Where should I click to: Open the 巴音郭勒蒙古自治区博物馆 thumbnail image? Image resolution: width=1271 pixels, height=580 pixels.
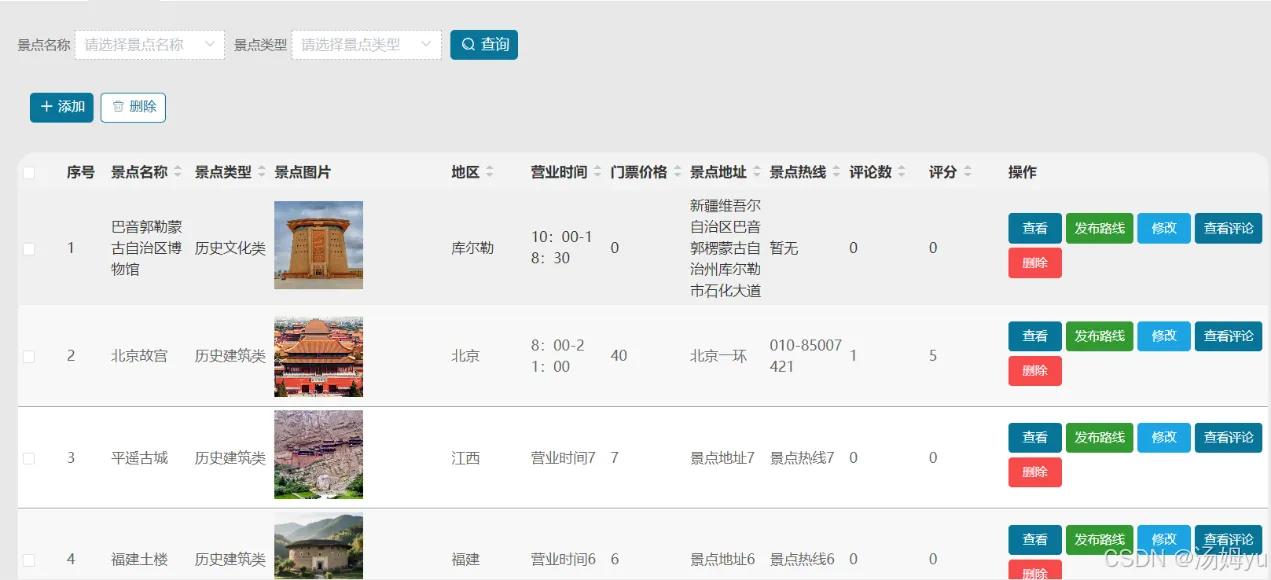(318, 245)
